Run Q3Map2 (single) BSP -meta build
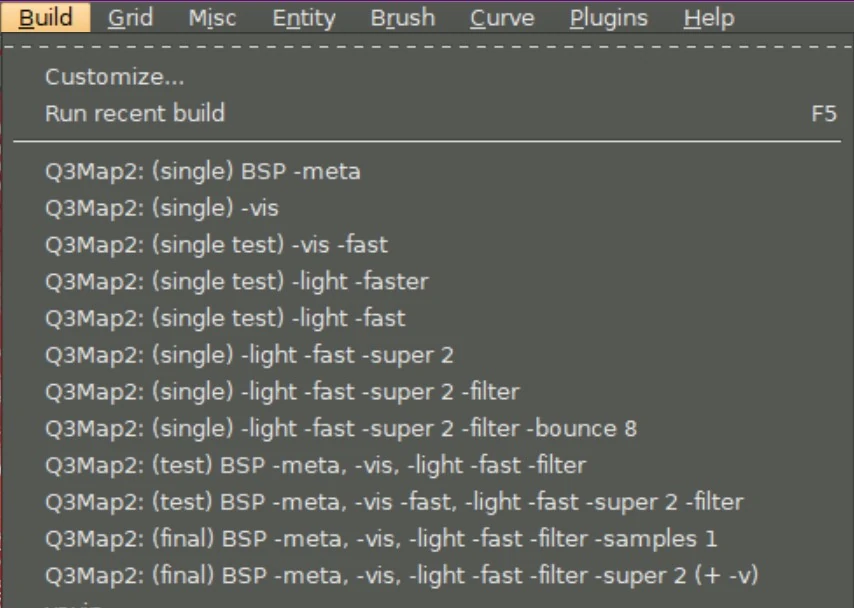Image resolution: width=854 pixels, height=608 pixels. (203, 171)
